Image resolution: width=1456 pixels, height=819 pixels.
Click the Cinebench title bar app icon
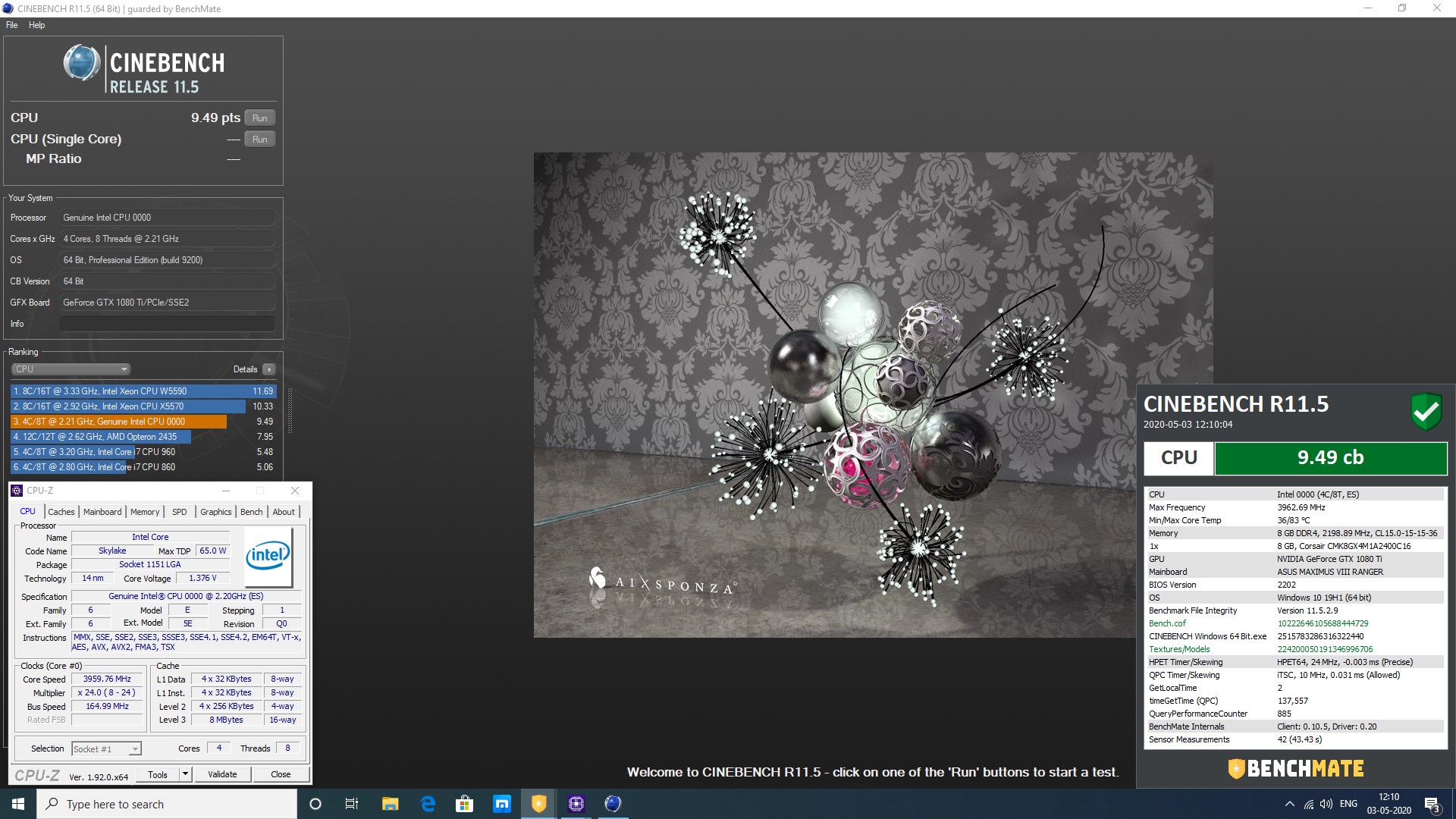[8, 8]
